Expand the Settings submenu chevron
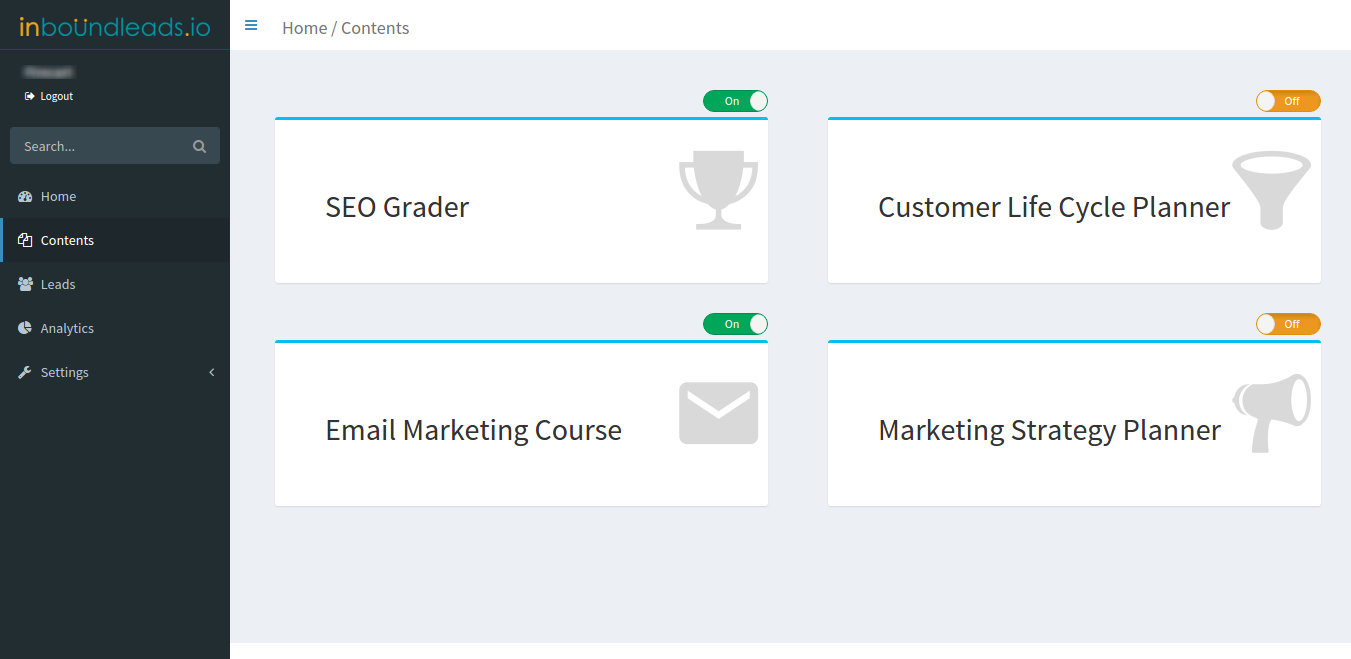The image size is (1351, 659). click(x=211, y=371)
